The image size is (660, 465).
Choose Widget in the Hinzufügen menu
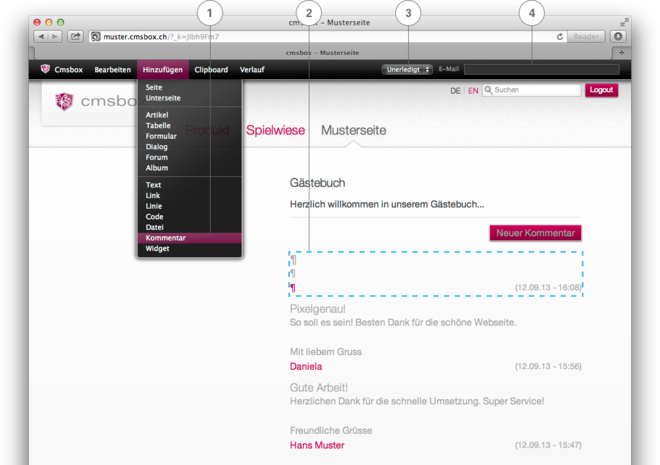(158, 249)
